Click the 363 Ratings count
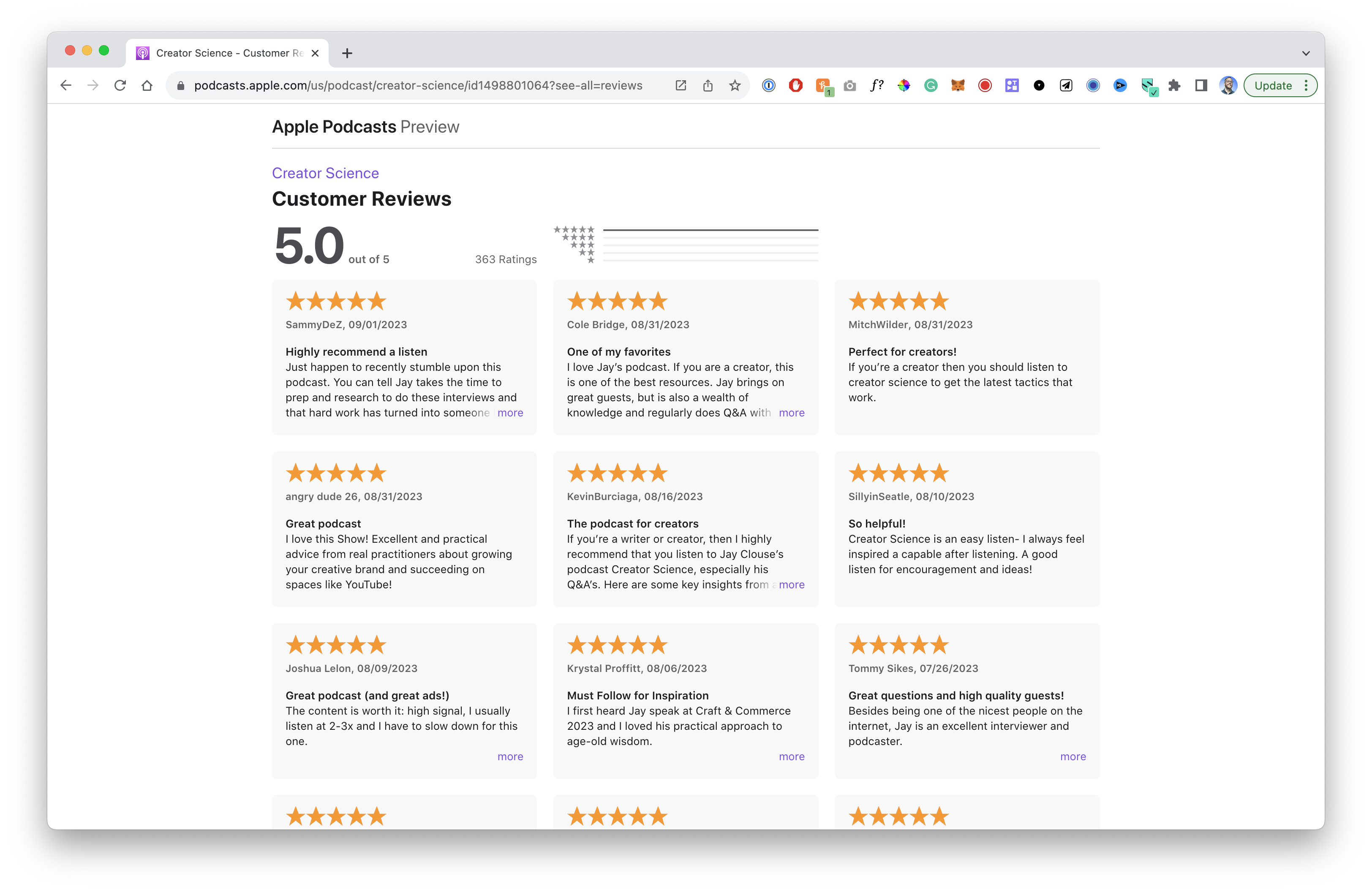The width and height of the screenshot is (1372, 892). (x=506, y=259)
